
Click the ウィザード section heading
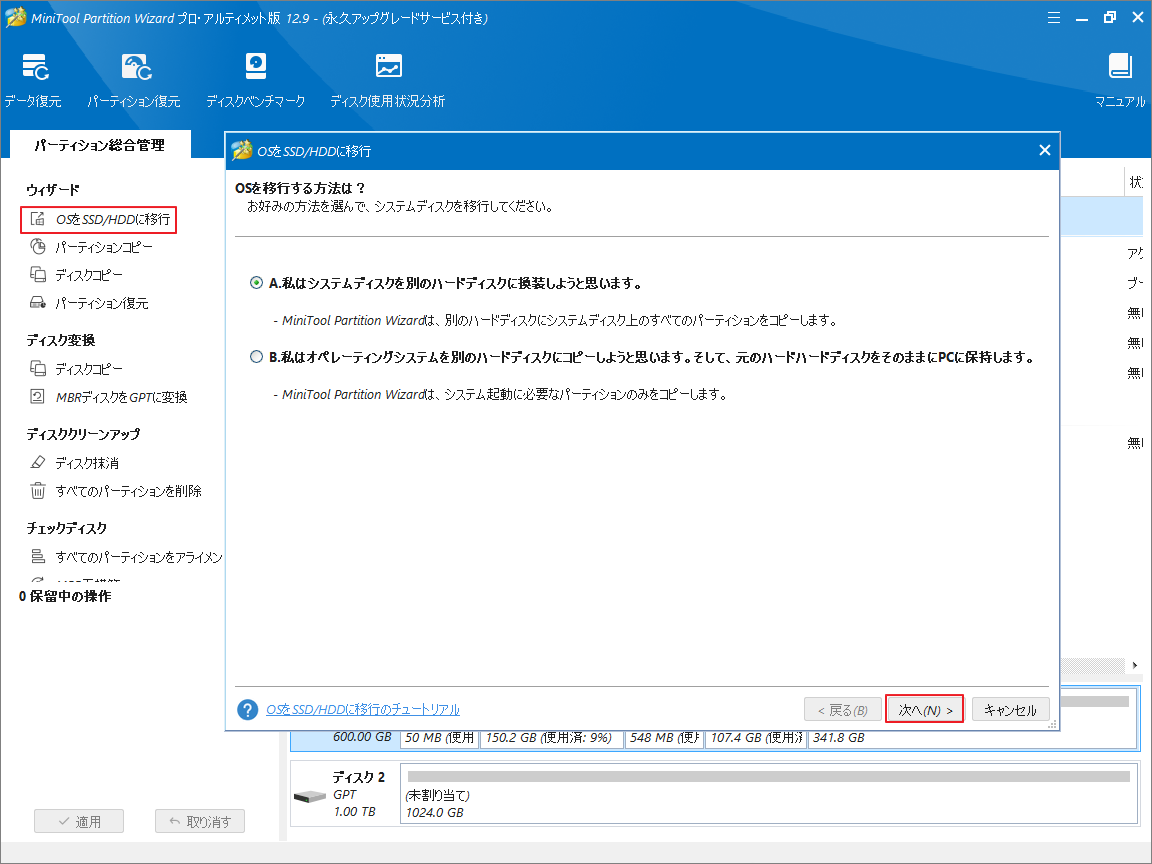[x=53, y=190]
